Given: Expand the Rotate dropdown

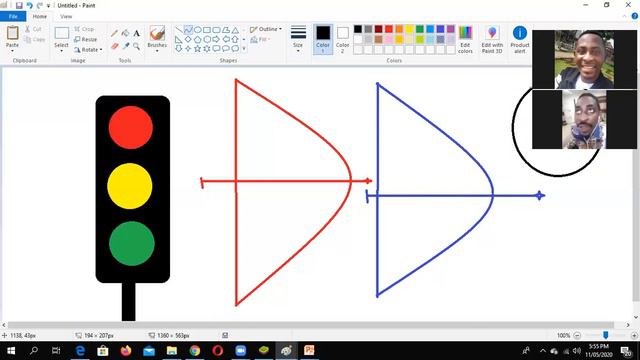Looking at the screenshot, I should pyautogui.click(x=101, y=50).
